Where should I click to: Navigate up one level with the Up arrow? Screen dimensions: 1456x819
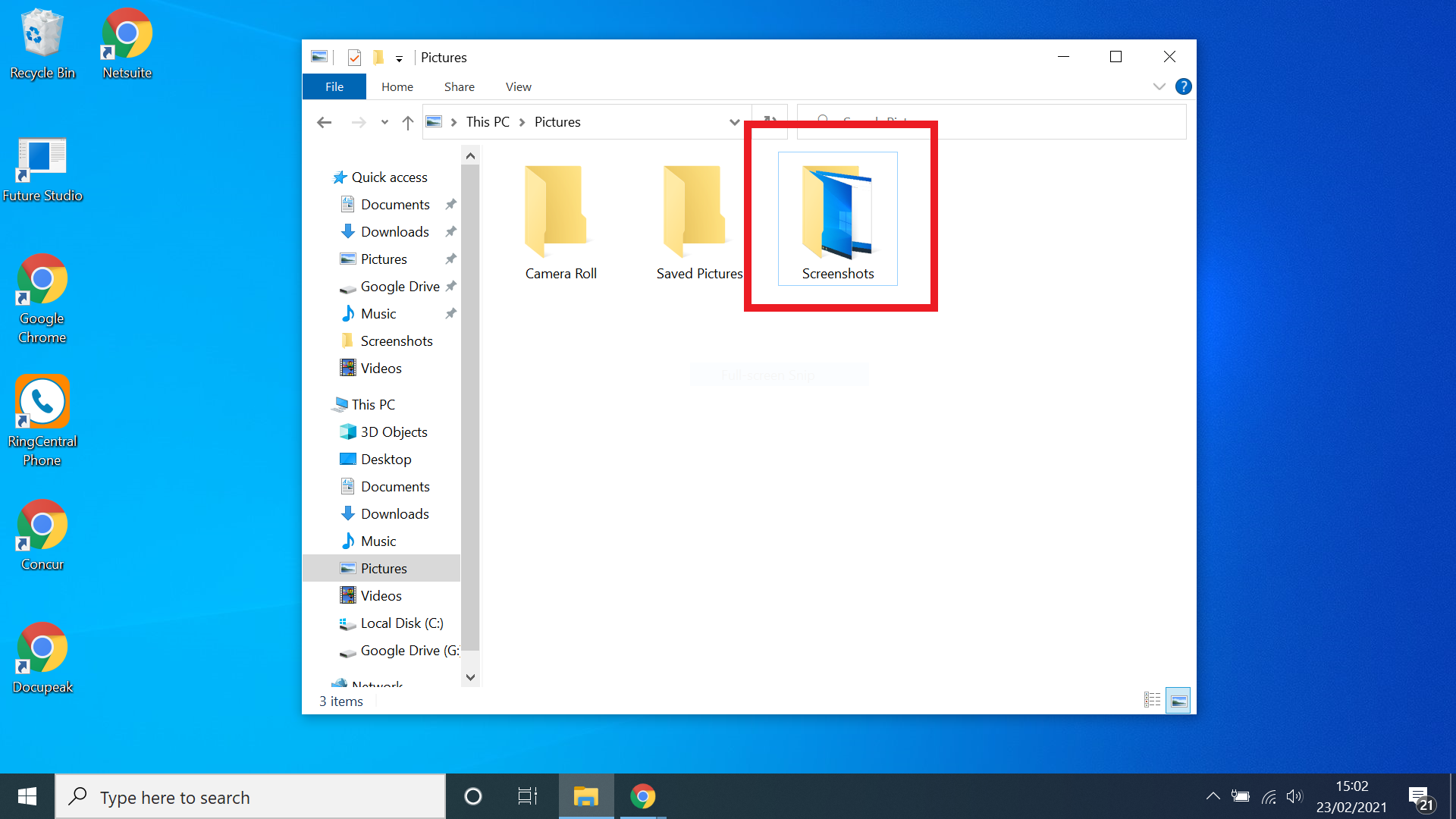point(407,122)
